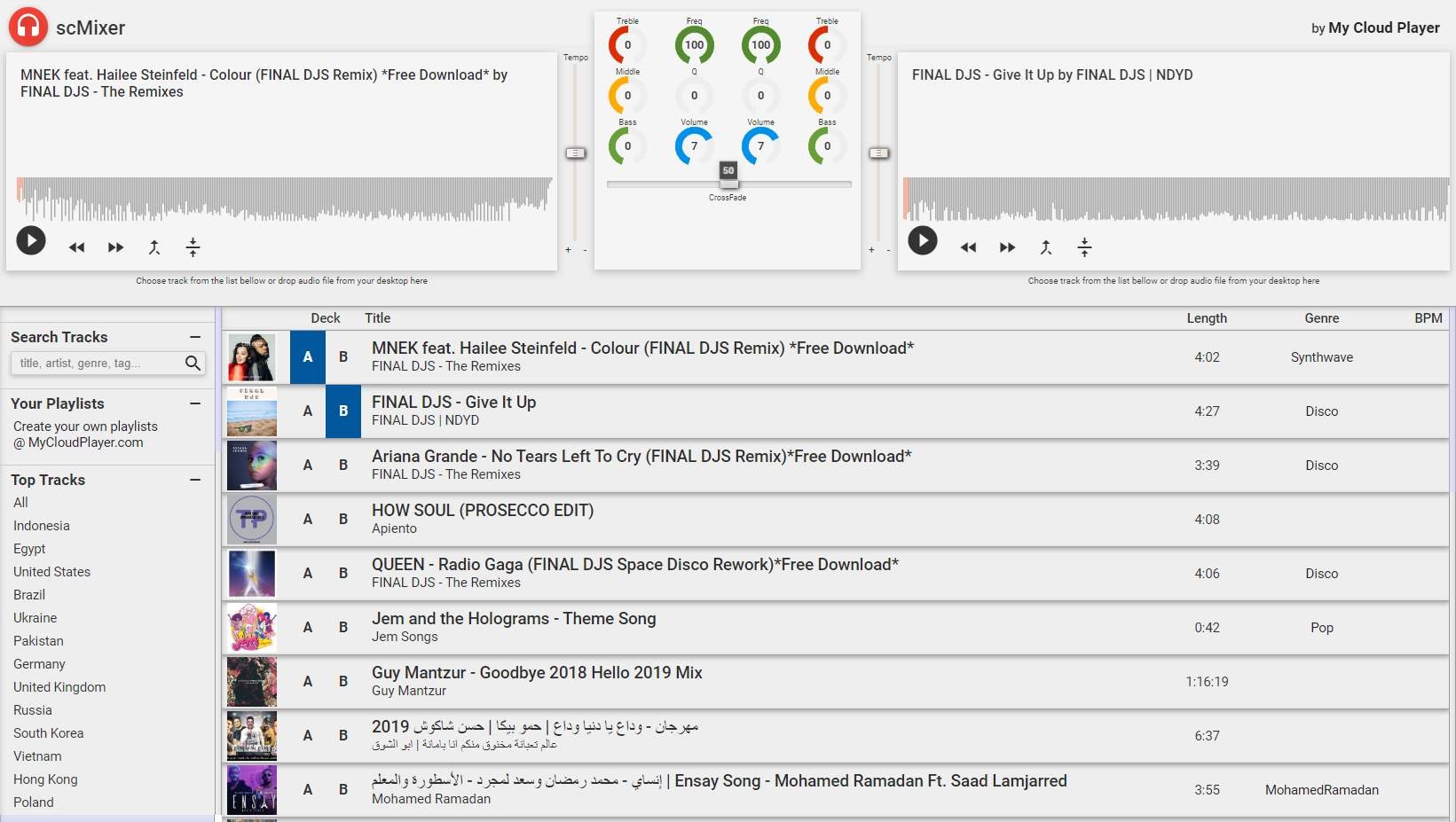
Task: Click the search magnifier icon
Action: click(x=193, y=363)
